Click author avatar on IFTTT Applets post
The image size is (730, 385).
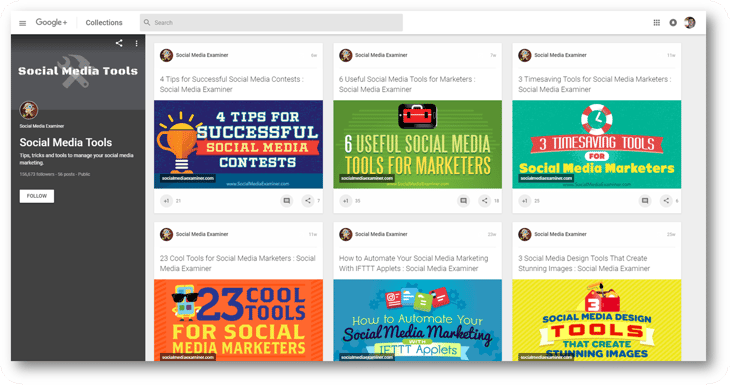(345, 234)
